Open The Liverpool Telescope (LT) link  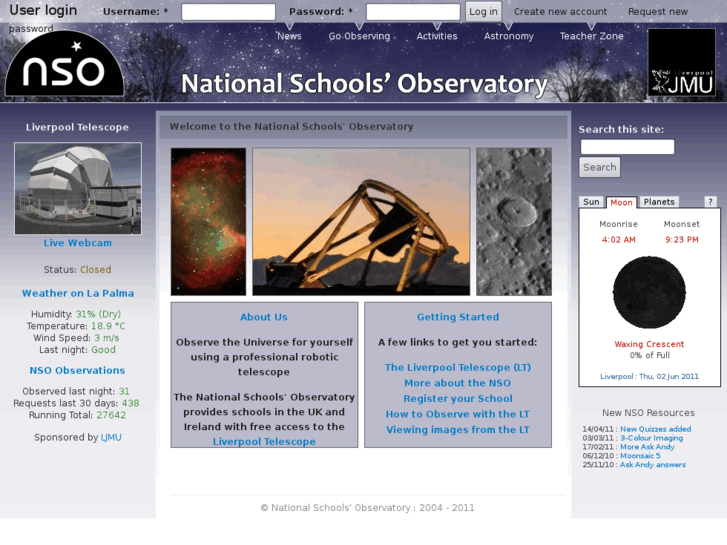pyautogui.click(x=458, y=367)
